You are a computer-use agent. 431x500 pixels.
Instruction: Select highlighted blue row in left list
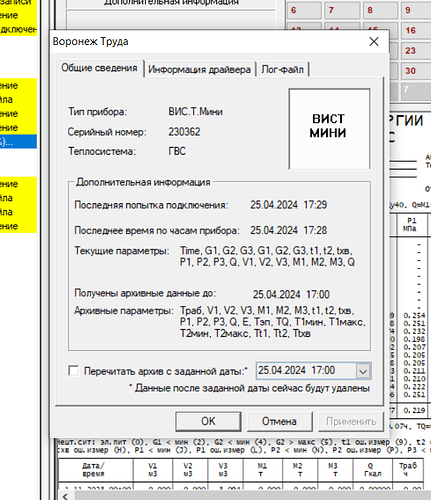click(x=18, y=142)
